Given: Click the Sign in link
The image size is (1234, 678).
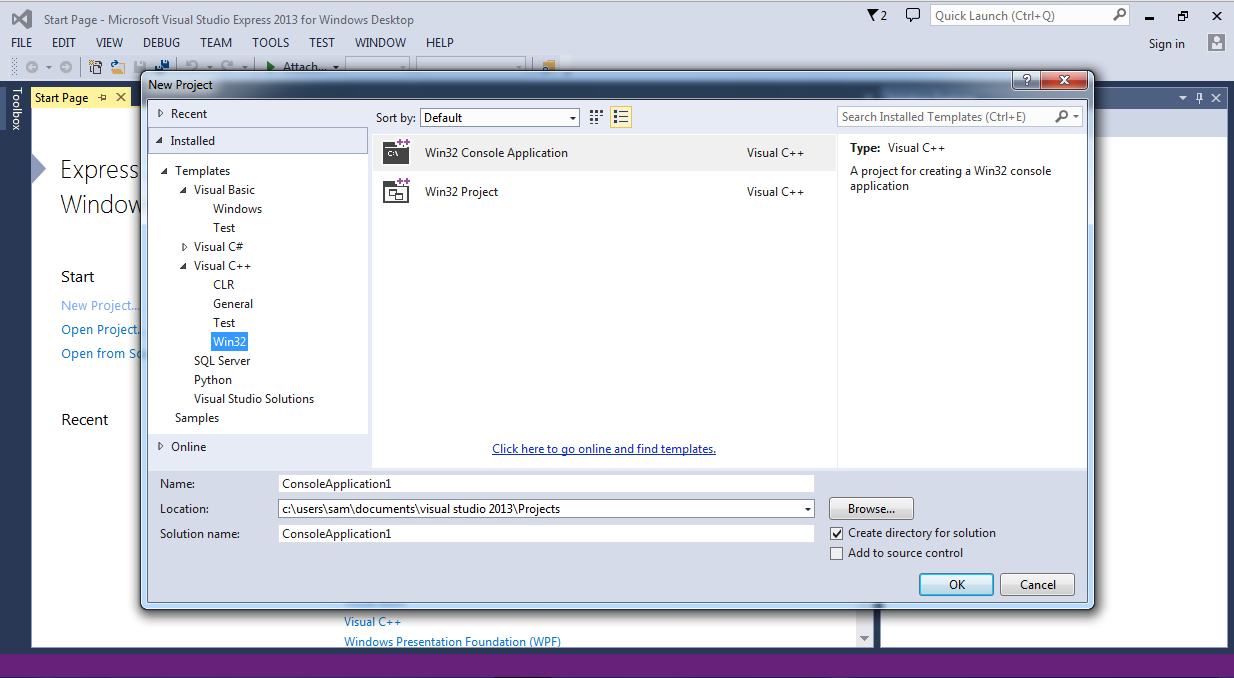Looking at the screenshot, I should (1167, 44).
